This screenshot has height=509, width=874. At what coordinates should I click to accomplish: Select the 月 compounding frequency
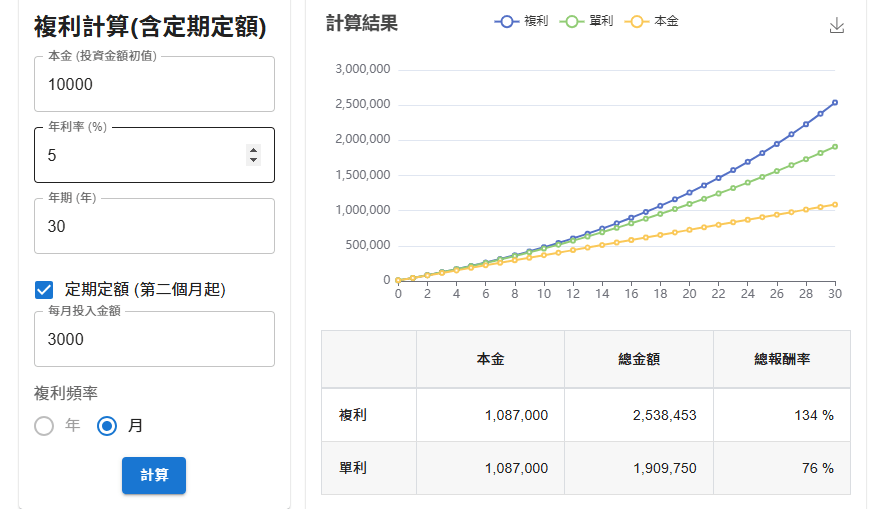tap(106, 426)
